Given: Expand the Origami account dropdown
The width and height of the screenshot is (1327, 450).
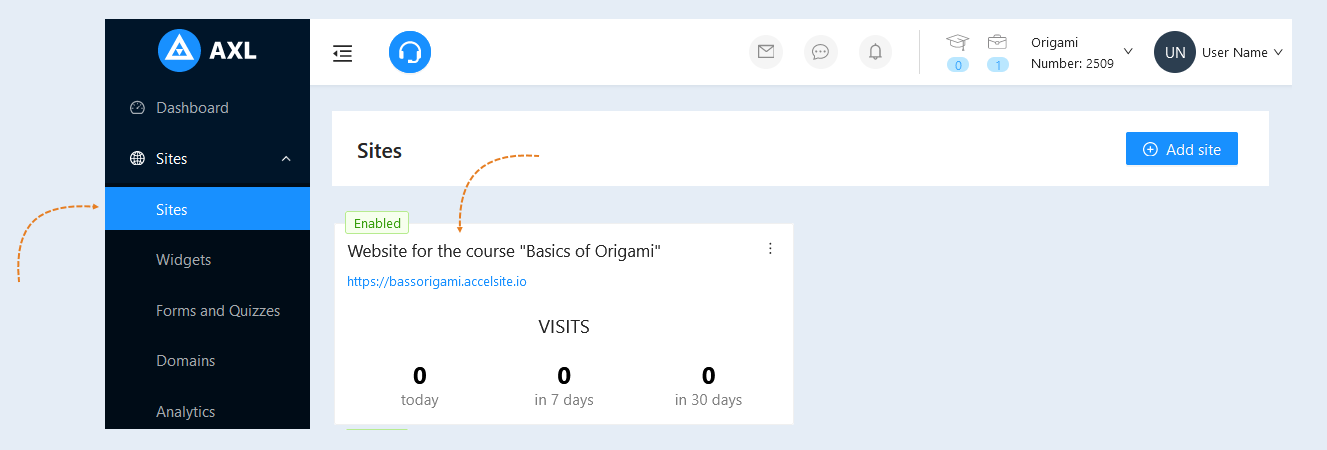Looking at the screenshot, I should pyautogui.click(x=1128, y=51).
